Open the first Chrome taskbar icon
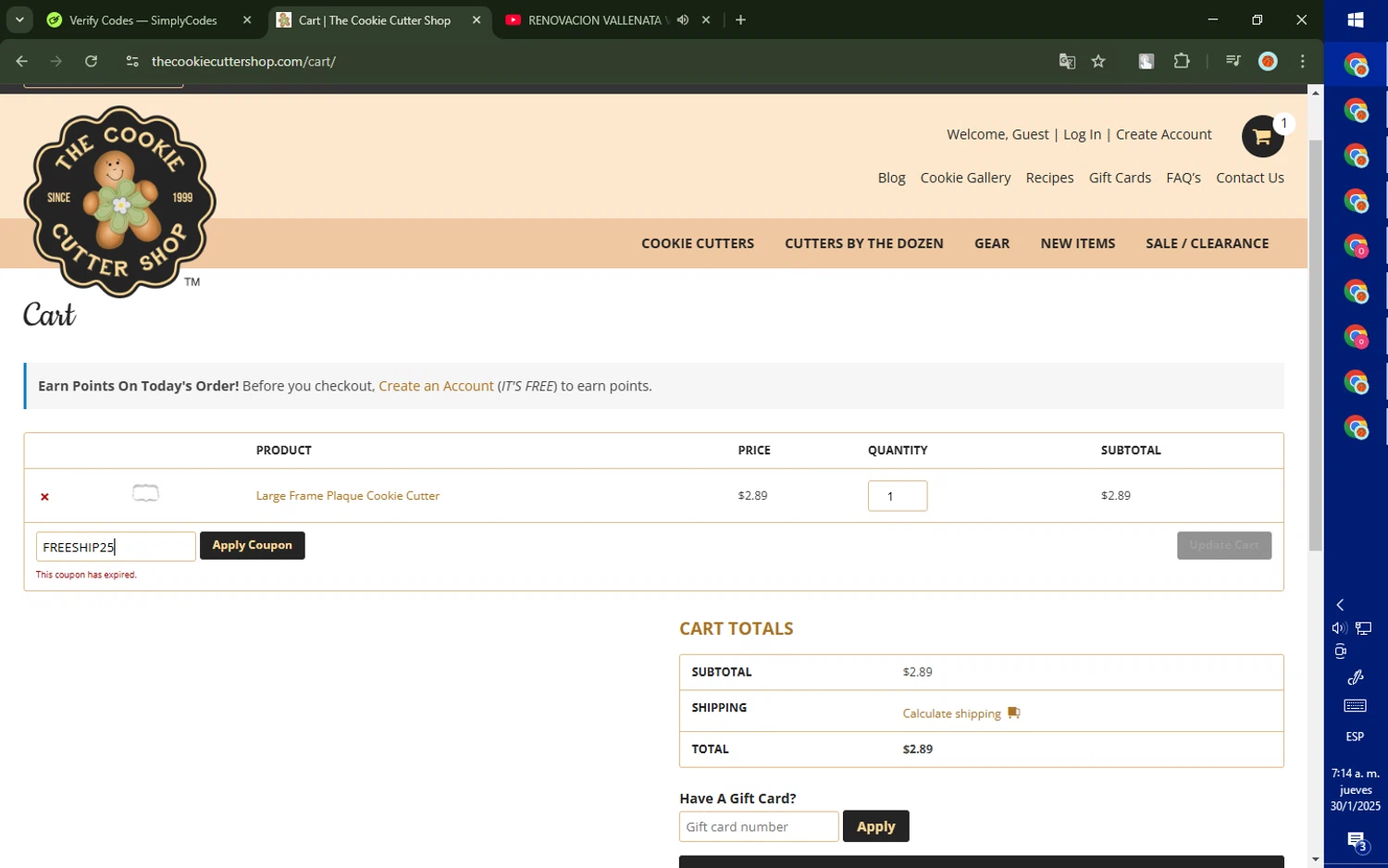1388x868 pixels. pyautogui.click(x=1356, y=65)
